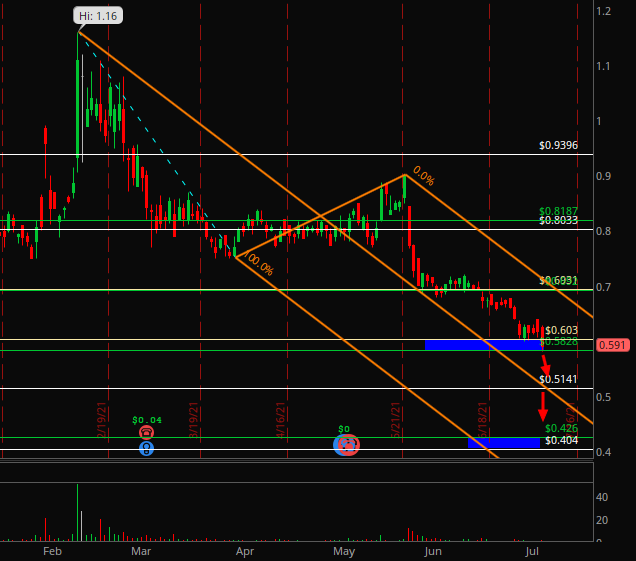Click the Apr label on time axis
Image resolution: width=636 pixels, height=561 pixels.
245,551
